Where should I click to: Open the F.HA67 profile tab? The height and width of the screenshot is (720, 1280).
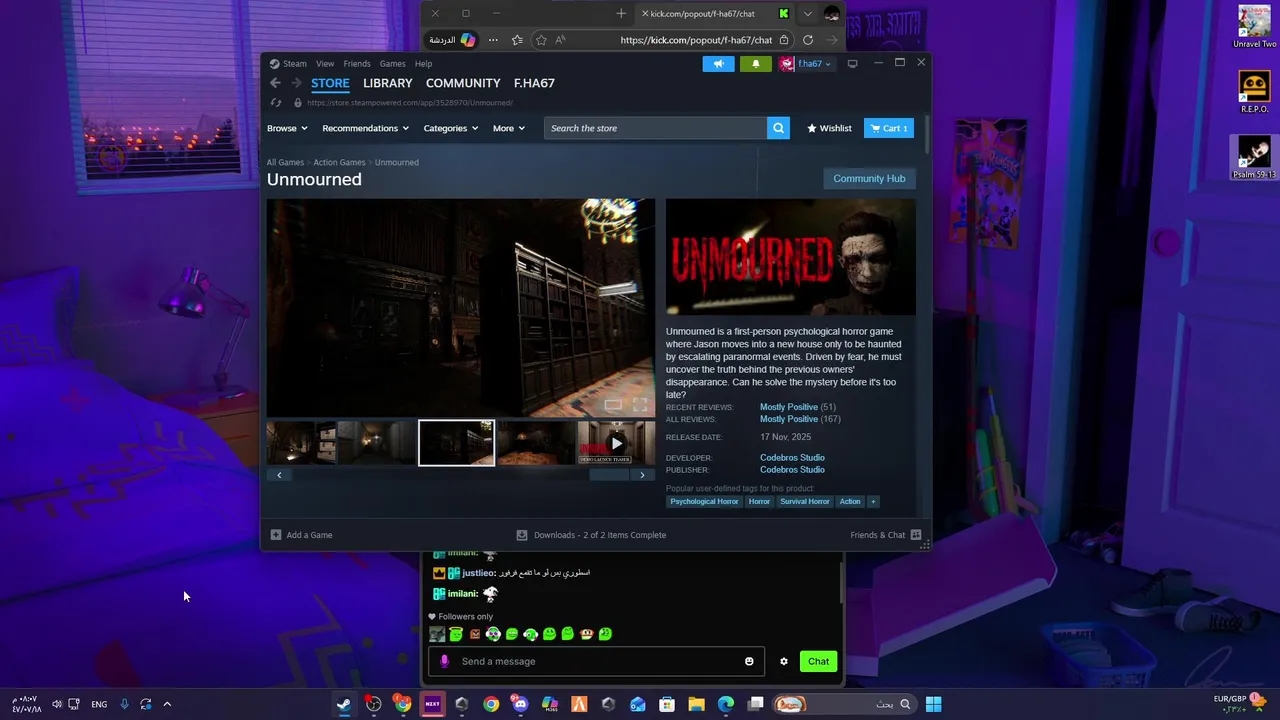(x=534, y=83)
